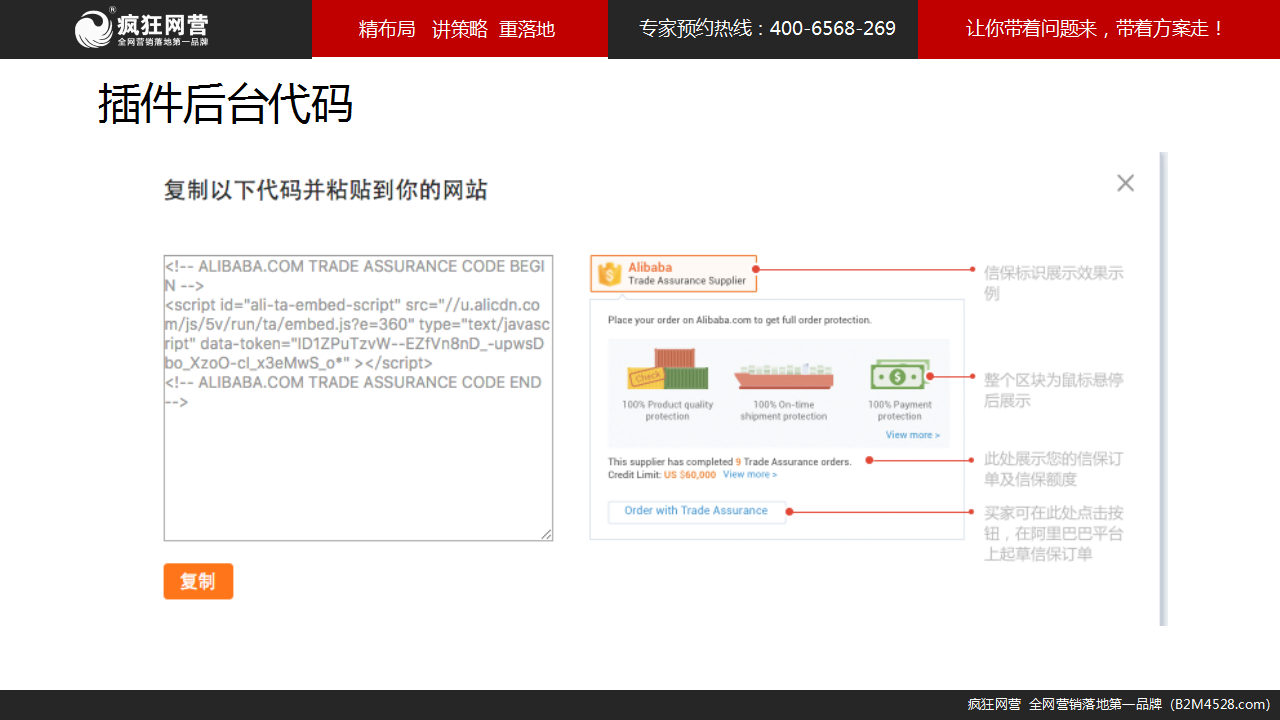Click the US $60,000 credit limit value
Screen dimensions: 1280x720
(x=690, y=475)
